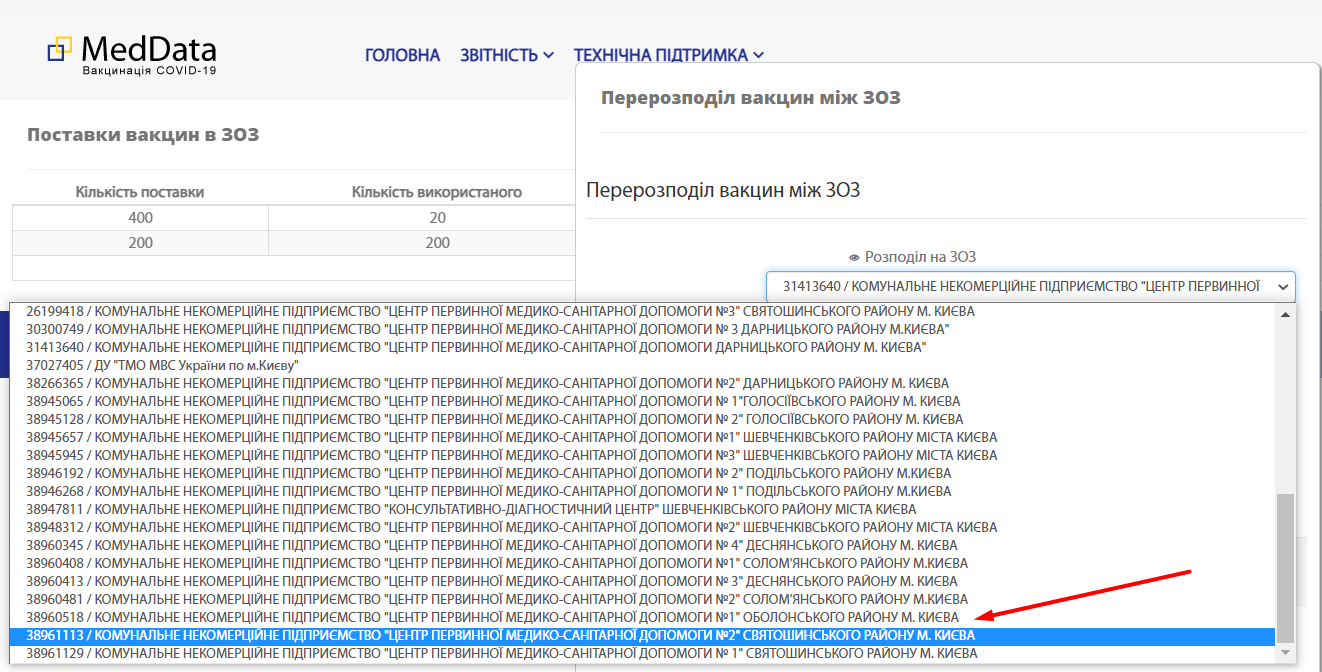
Task: Choose option 37027405 ДУ ТМО МВС України
Action: pyautogui.click(x=163, y=365)
